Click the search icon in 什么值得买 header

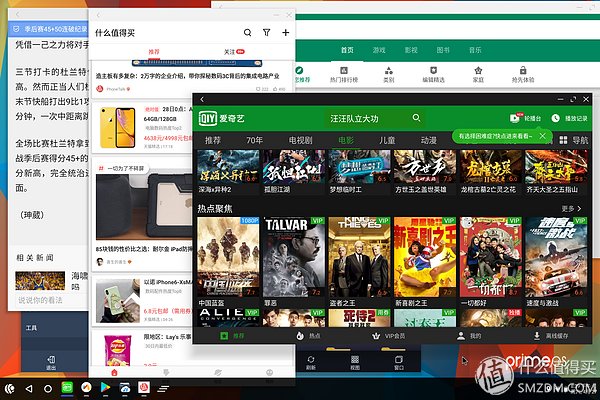pos(248,33)
